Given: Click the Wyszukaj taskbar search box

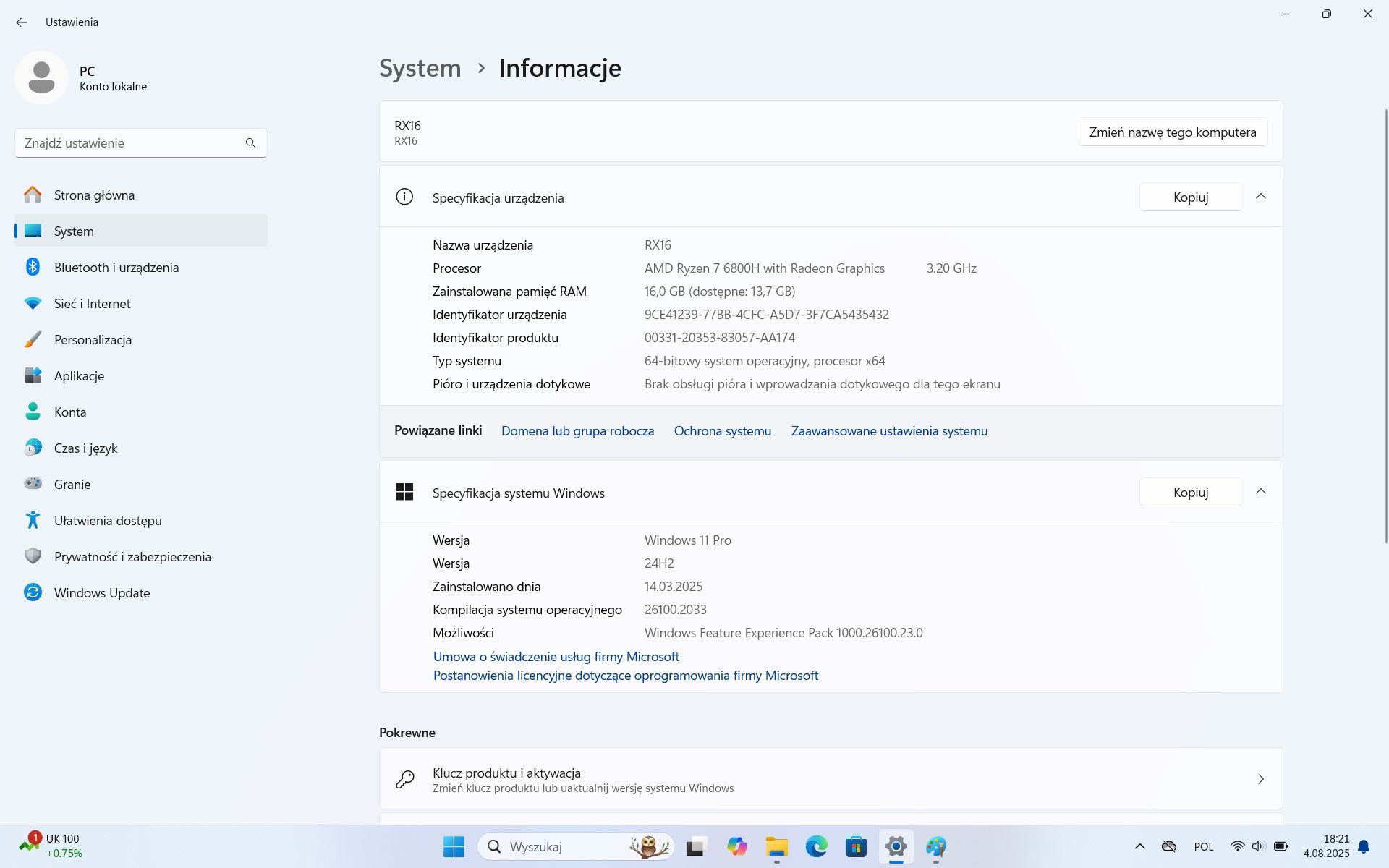Looking at the screenshot, I should coord(576,846).
